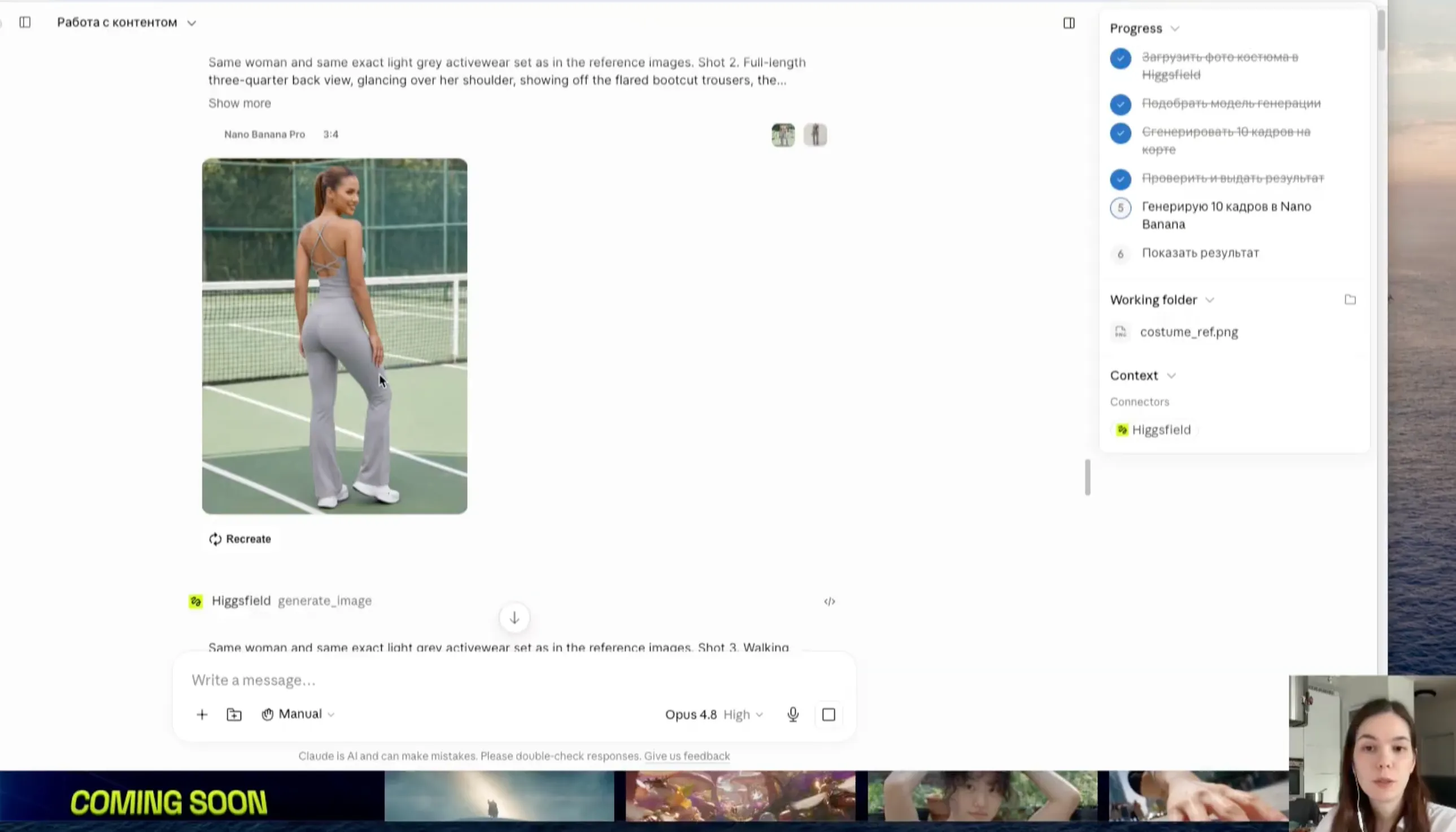
Task: Click the Connectors label under Context
Action: [1139, 402]
